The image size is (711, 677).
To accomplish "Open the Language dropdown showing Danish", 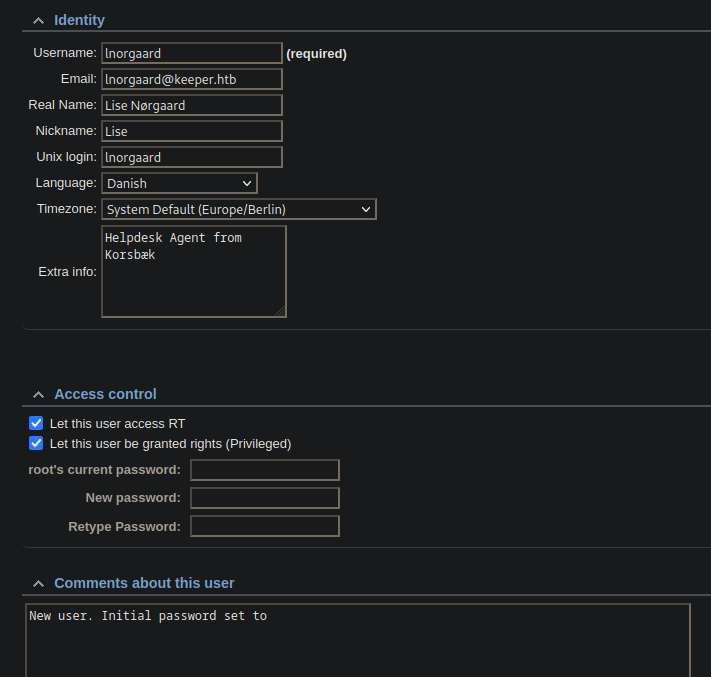I will pos(179,183).
